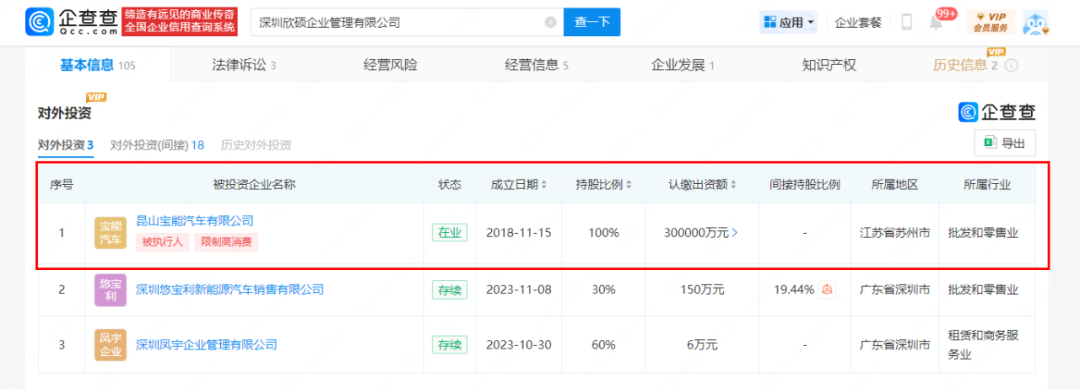This screenshot has height=389, width=1080.
Task: Click the 导出 export button
Action: click(1004, 143)
